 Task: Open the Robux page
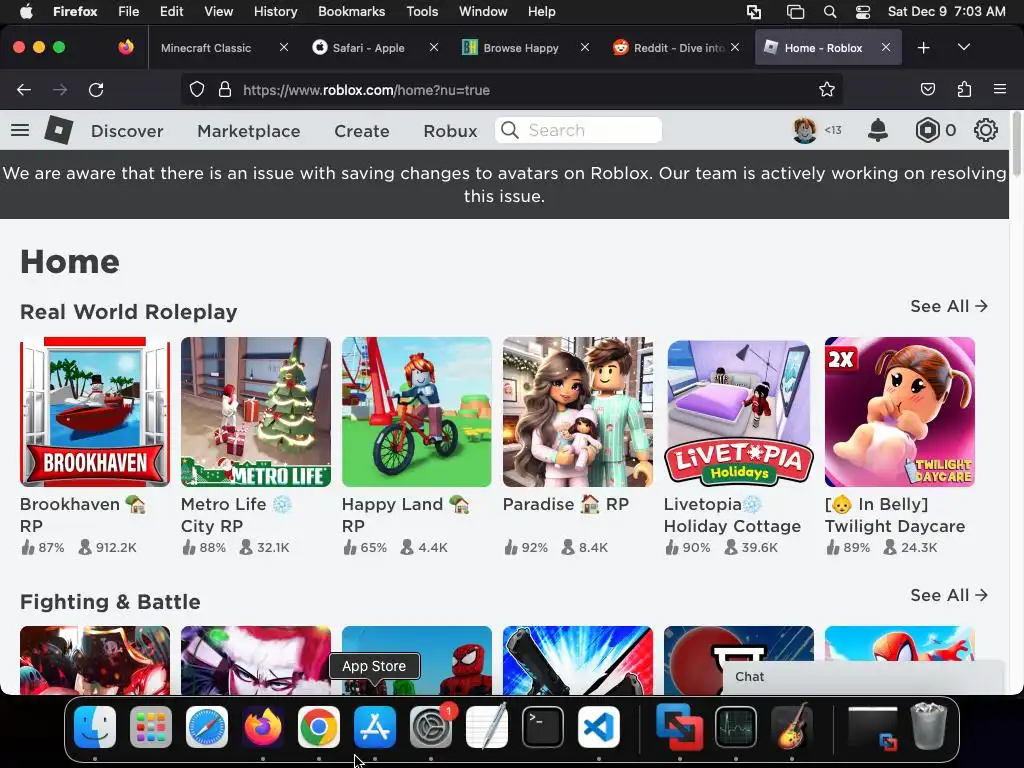point(450,131)
